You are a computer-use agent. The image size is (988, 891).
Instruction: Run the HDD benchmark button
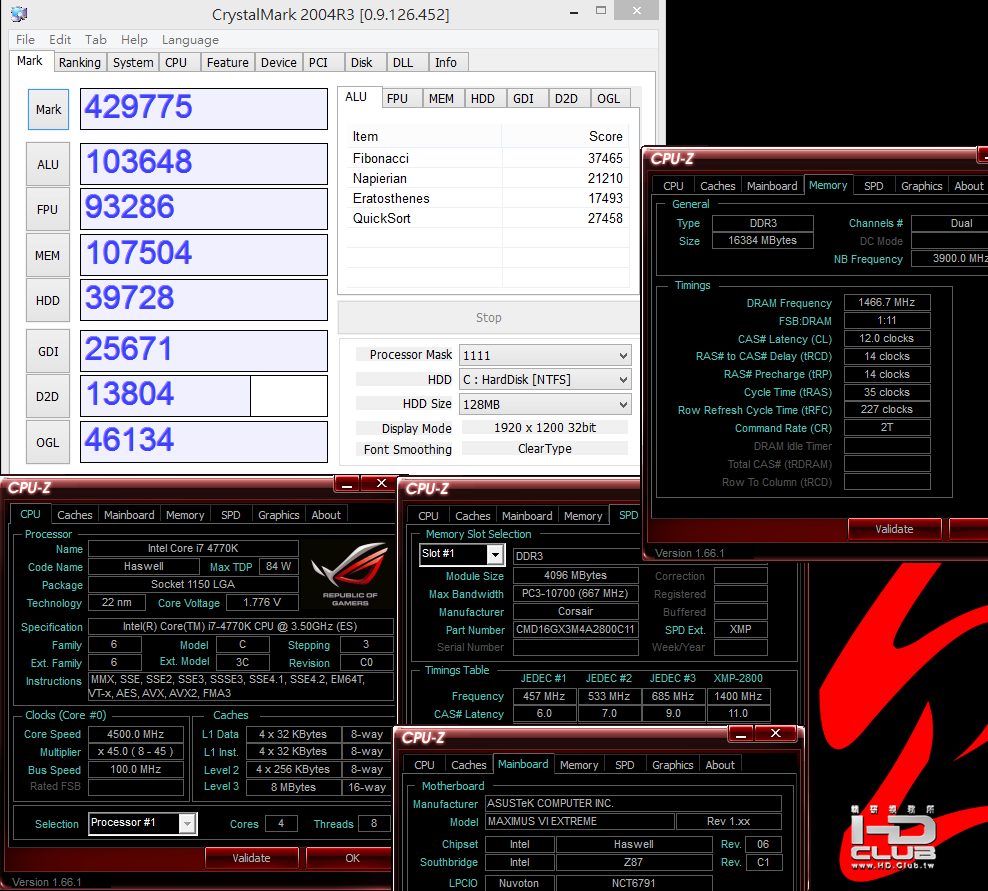(48, 301)
